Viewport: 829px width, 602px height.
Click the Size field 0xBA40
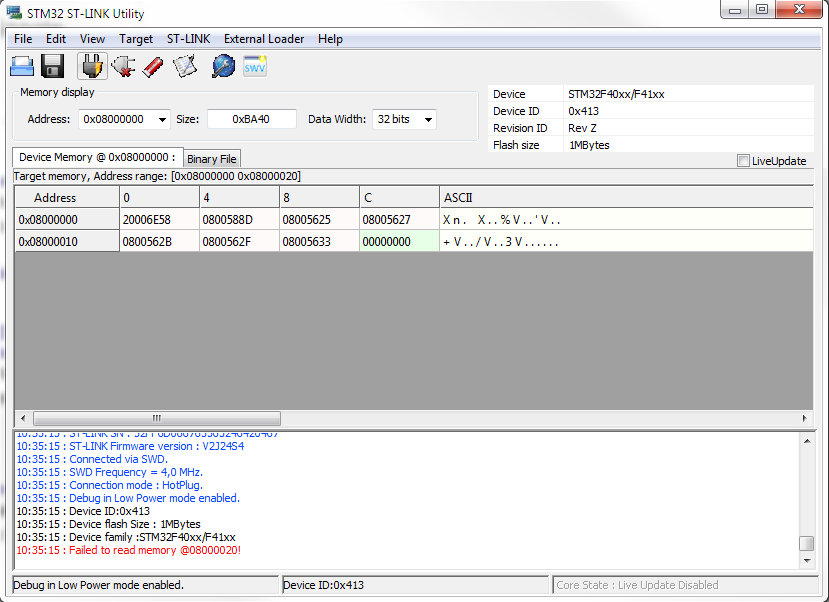251,119
